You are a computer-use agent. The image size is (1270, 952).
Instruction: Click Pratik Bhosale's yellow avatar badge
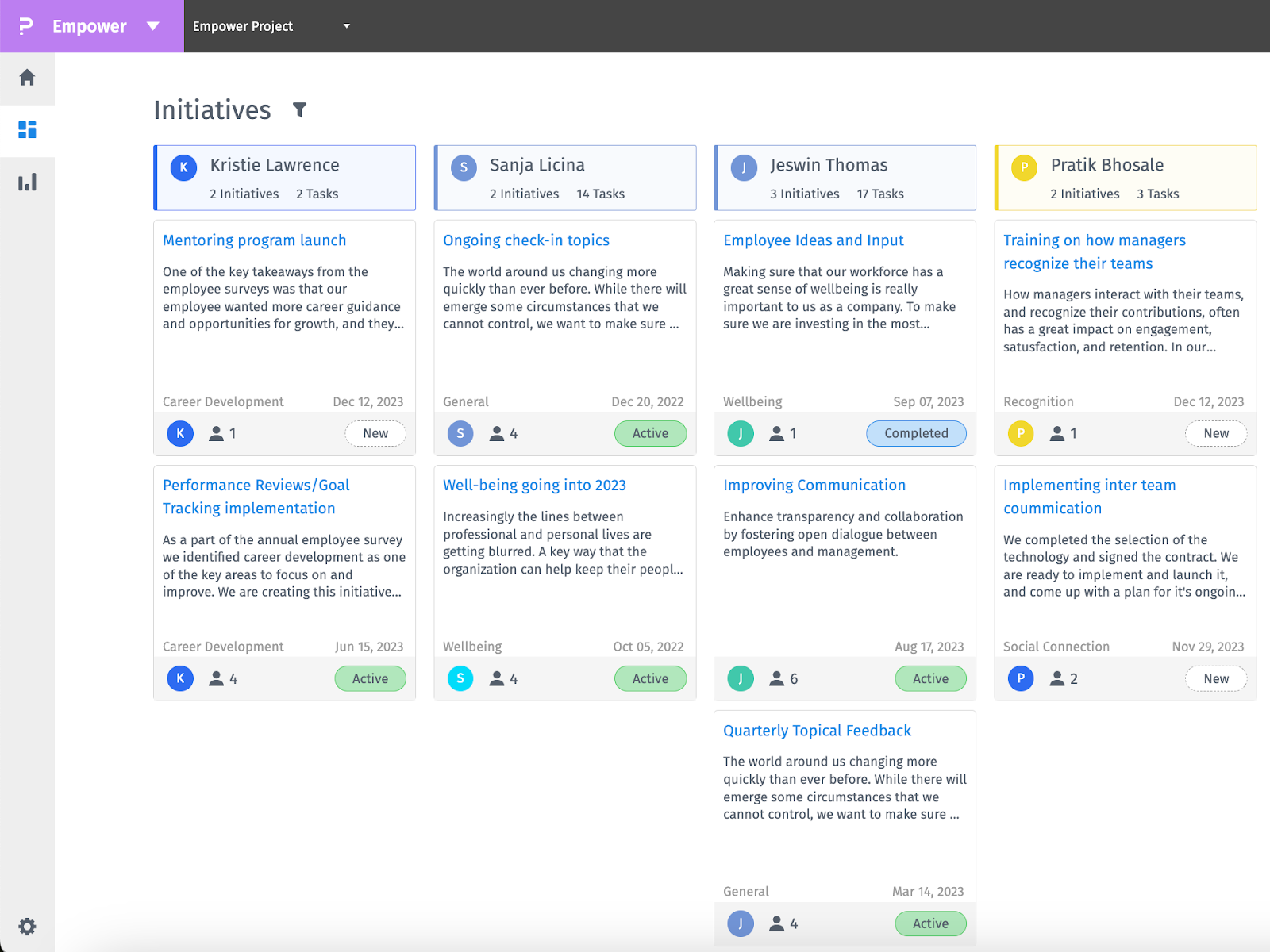[1024, 168]
